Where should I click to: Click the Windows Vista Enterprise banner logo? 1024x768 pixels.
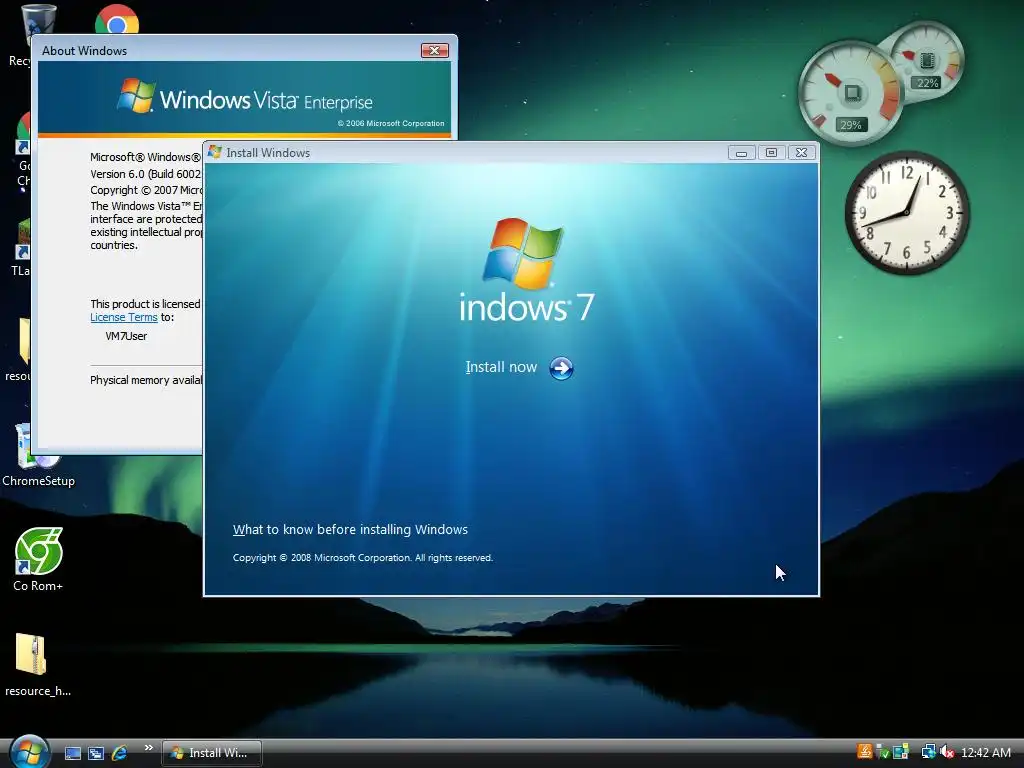pyautogui.click(x=245, y=98)
